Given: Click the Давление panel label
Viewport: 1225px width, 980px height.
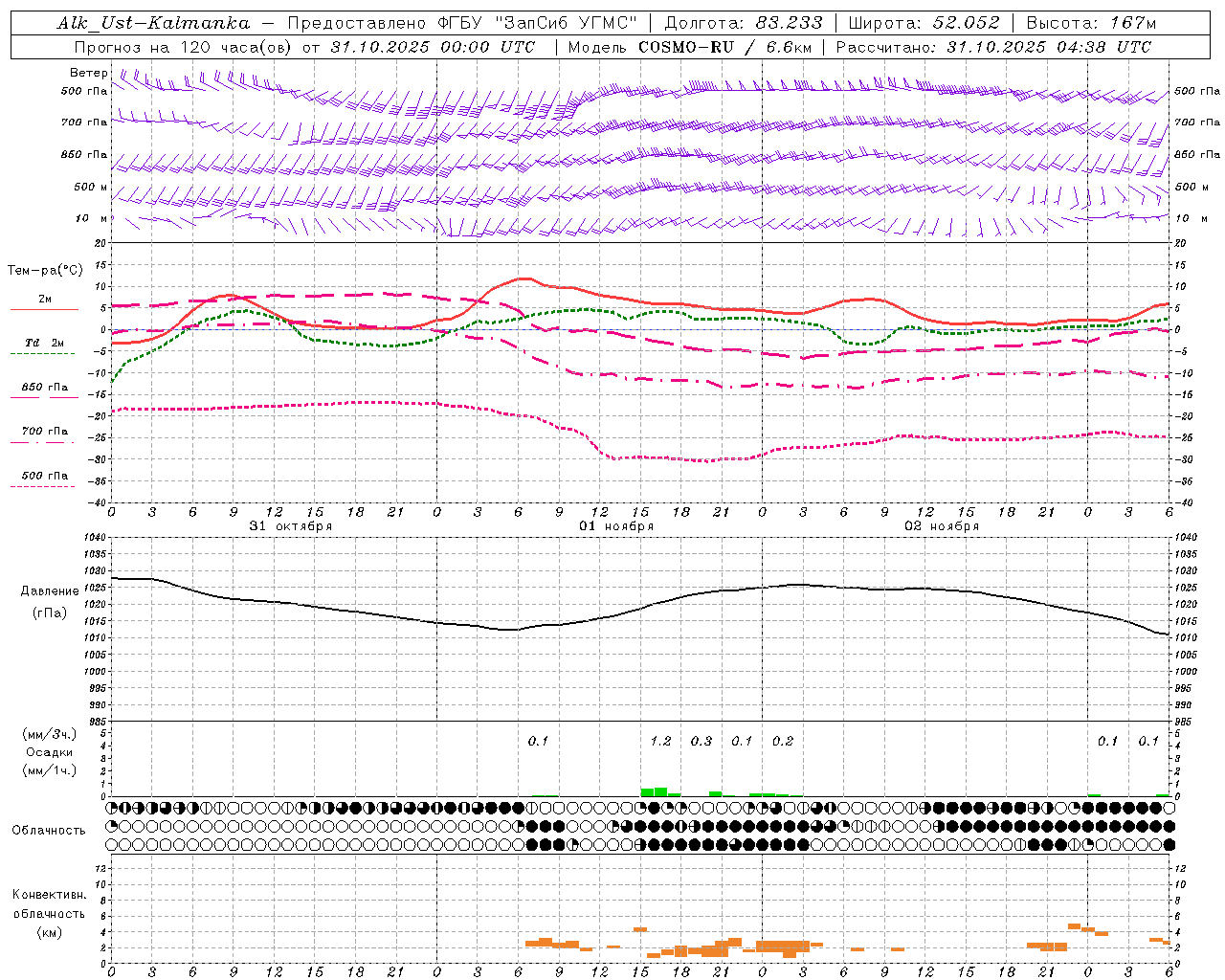Looking at the screenshot, I should point(50,591).
